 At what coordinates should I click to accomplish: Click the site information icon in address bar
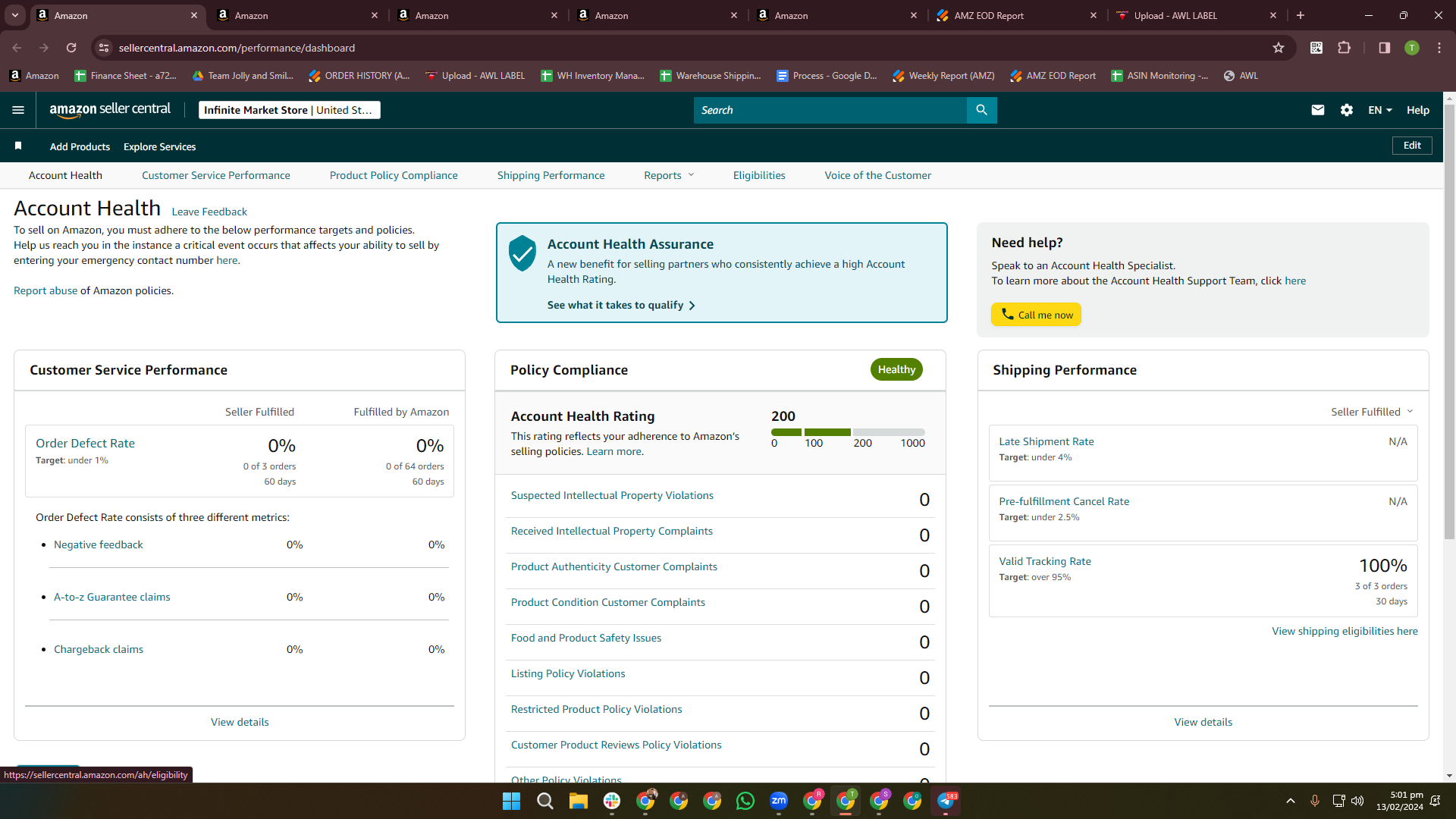click(x=104, y=48)
